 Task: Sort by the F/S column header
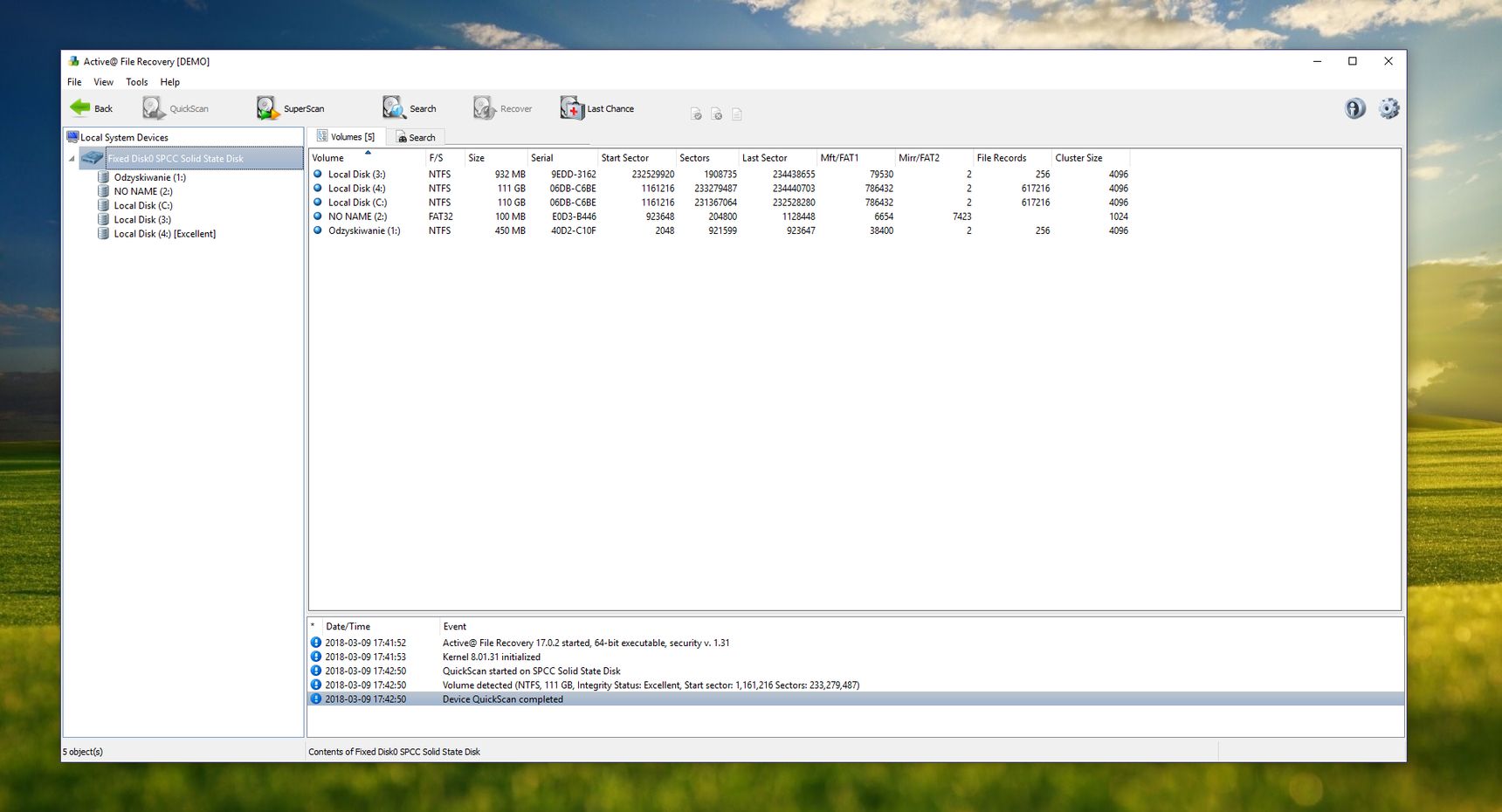click(x=444, y=158)
